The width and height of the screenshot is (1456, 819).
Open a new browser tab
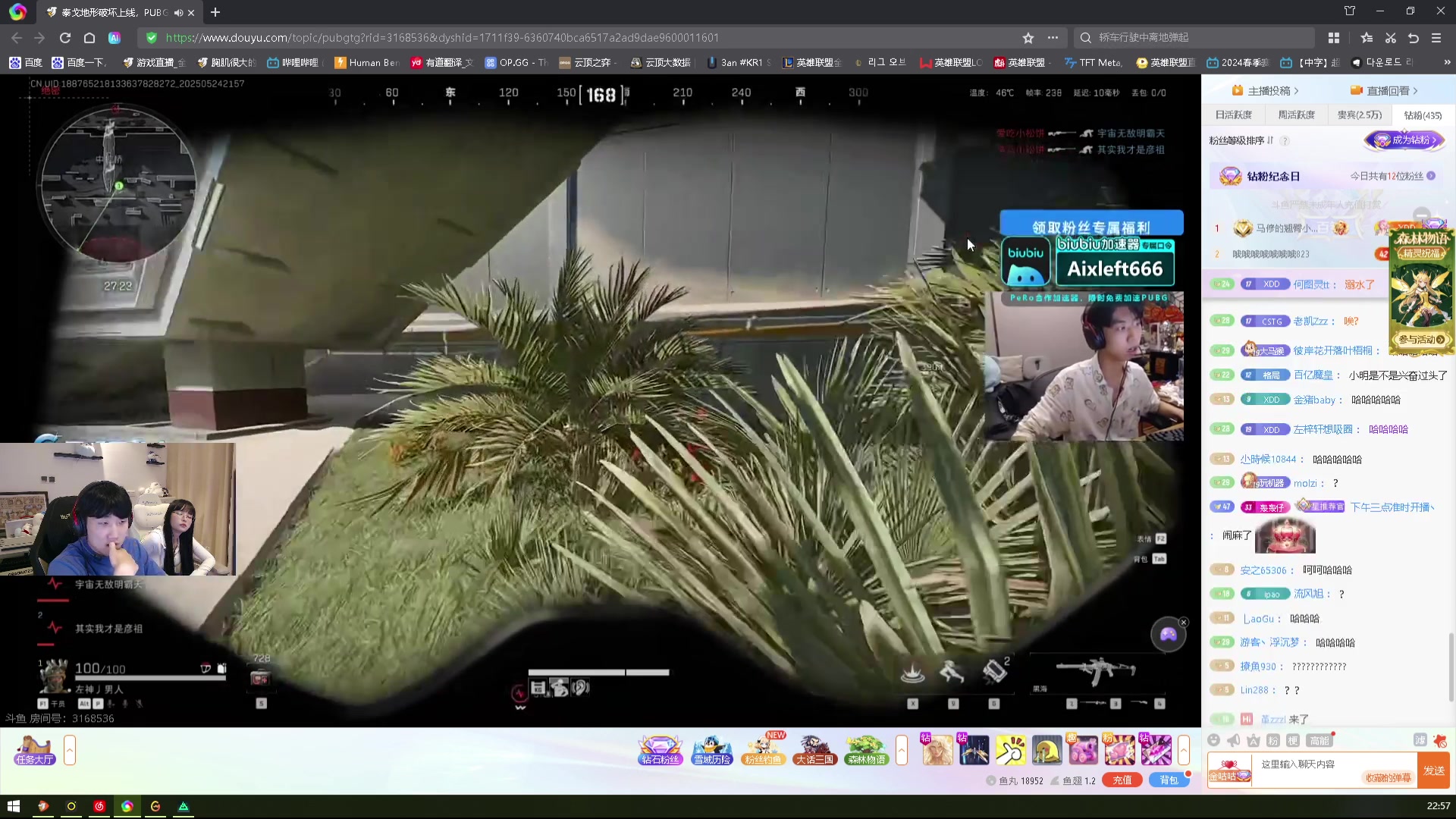[215, 12]
